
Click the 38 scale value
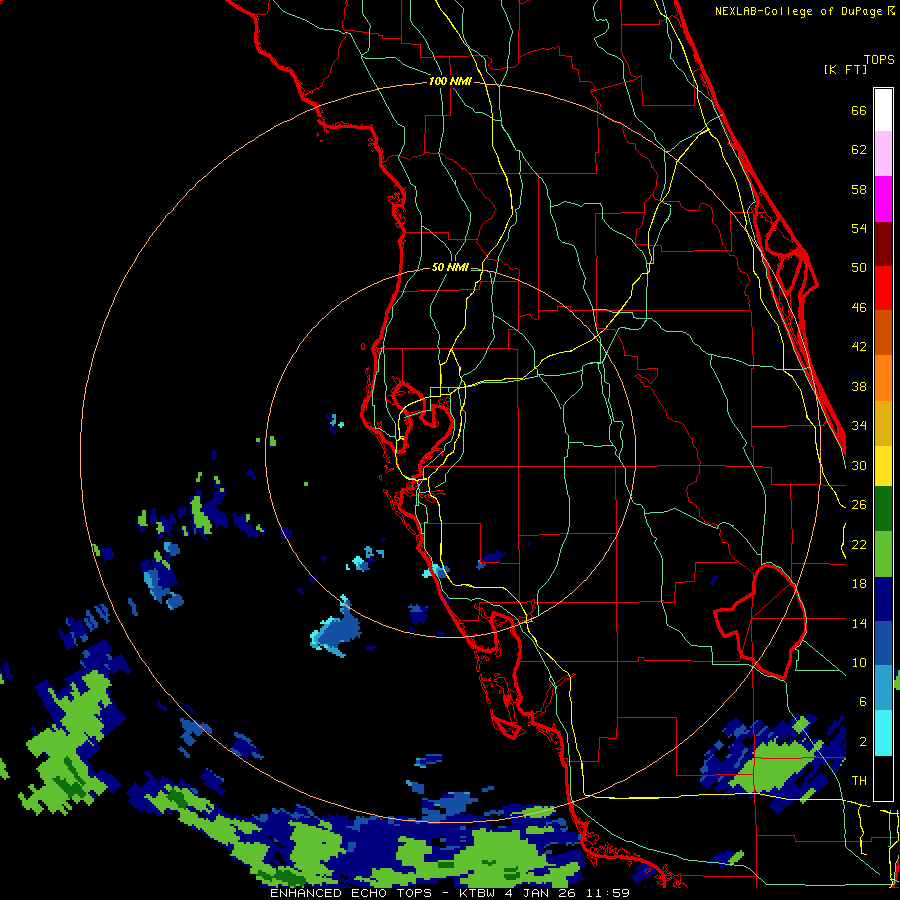click(x=859, y=387)
